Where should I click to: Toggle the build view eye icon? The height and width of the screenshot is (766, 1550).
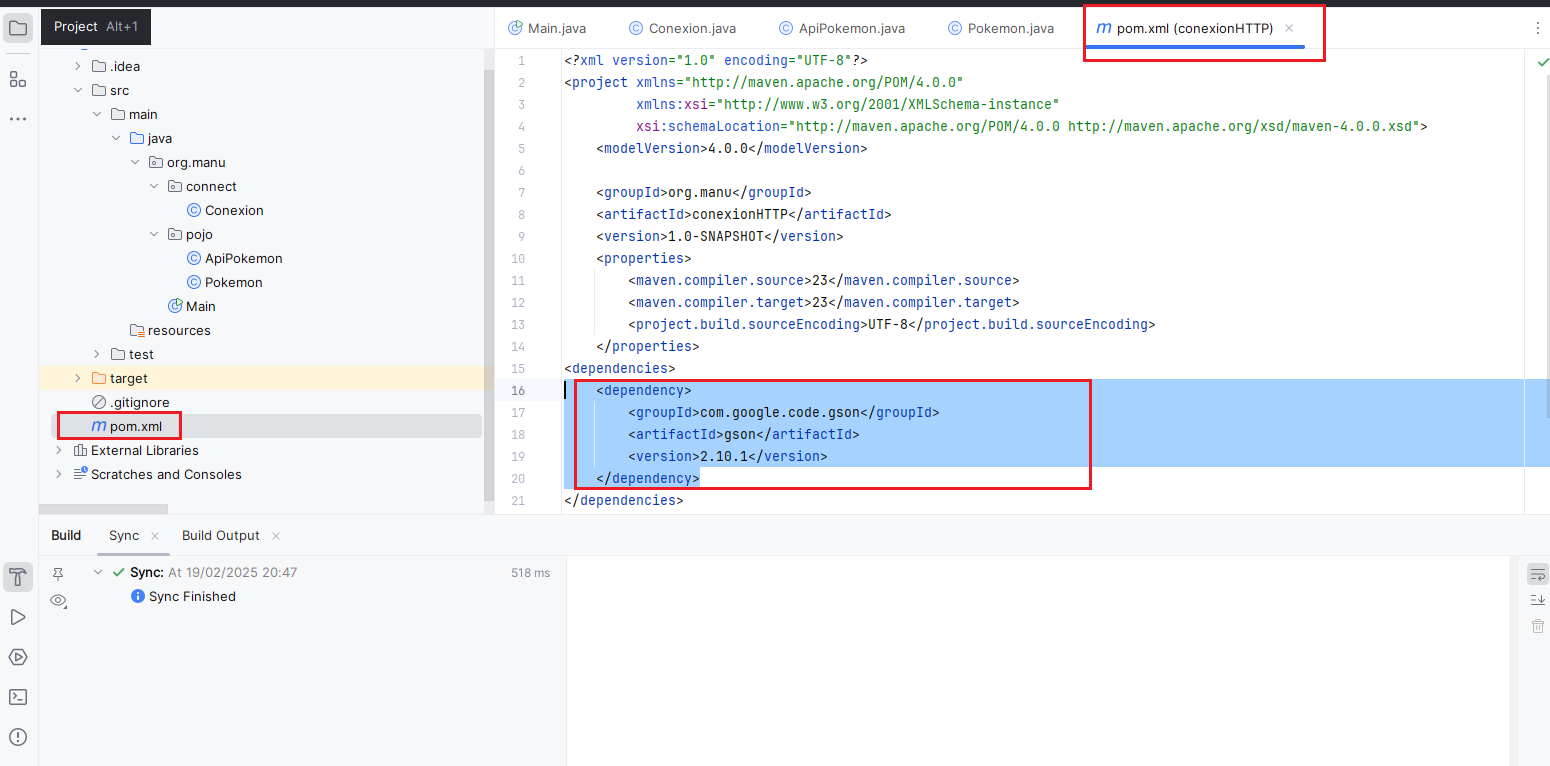tap(58, 601)
